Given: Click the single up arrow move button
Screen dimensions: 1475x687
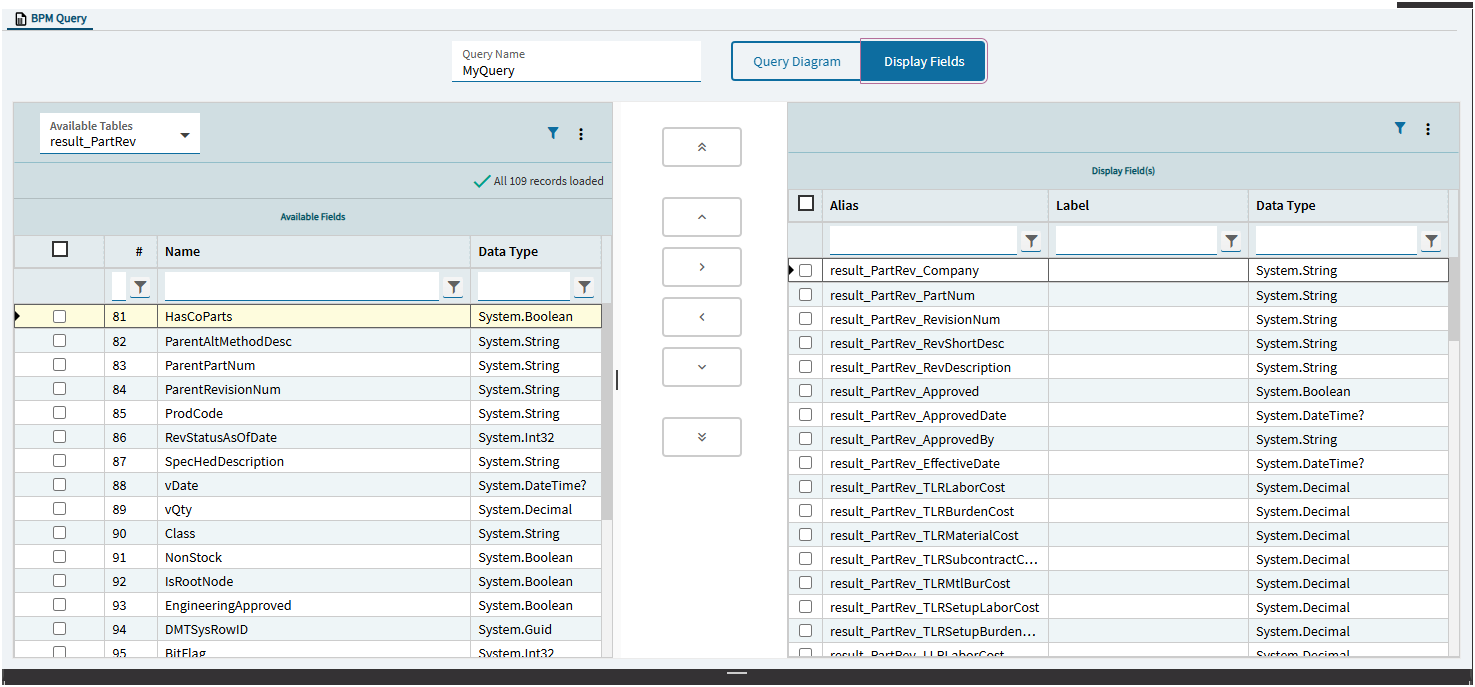Looking at the screenshot, I should [x=701, y=217].
